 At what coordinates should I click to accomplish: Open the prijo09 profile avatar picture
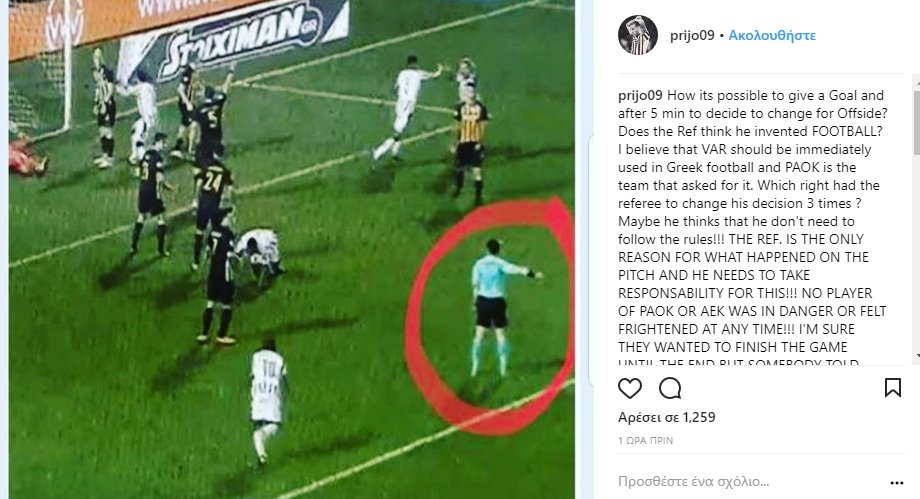pos(638,35)
